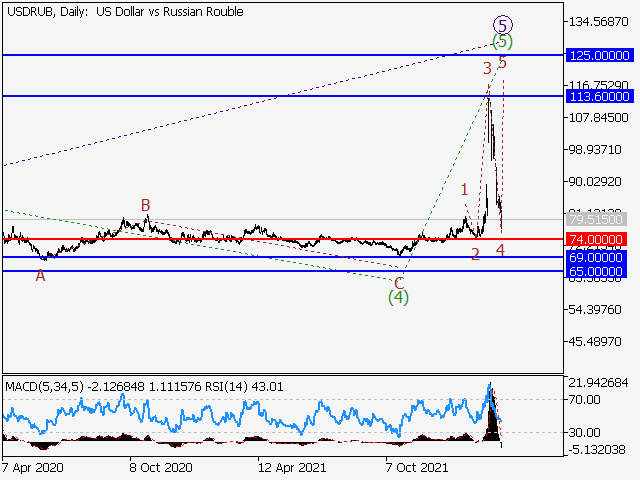Click the wave label C
This screenshot has width=640, height=480.
coord(399,283)
